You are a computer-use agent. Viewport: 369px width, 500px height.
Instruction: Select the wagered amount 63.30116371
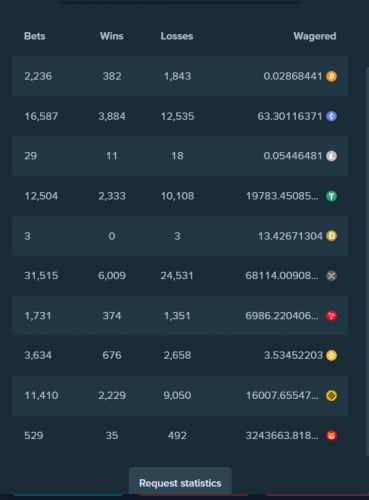pyautogui.click(x=290, y=116)
